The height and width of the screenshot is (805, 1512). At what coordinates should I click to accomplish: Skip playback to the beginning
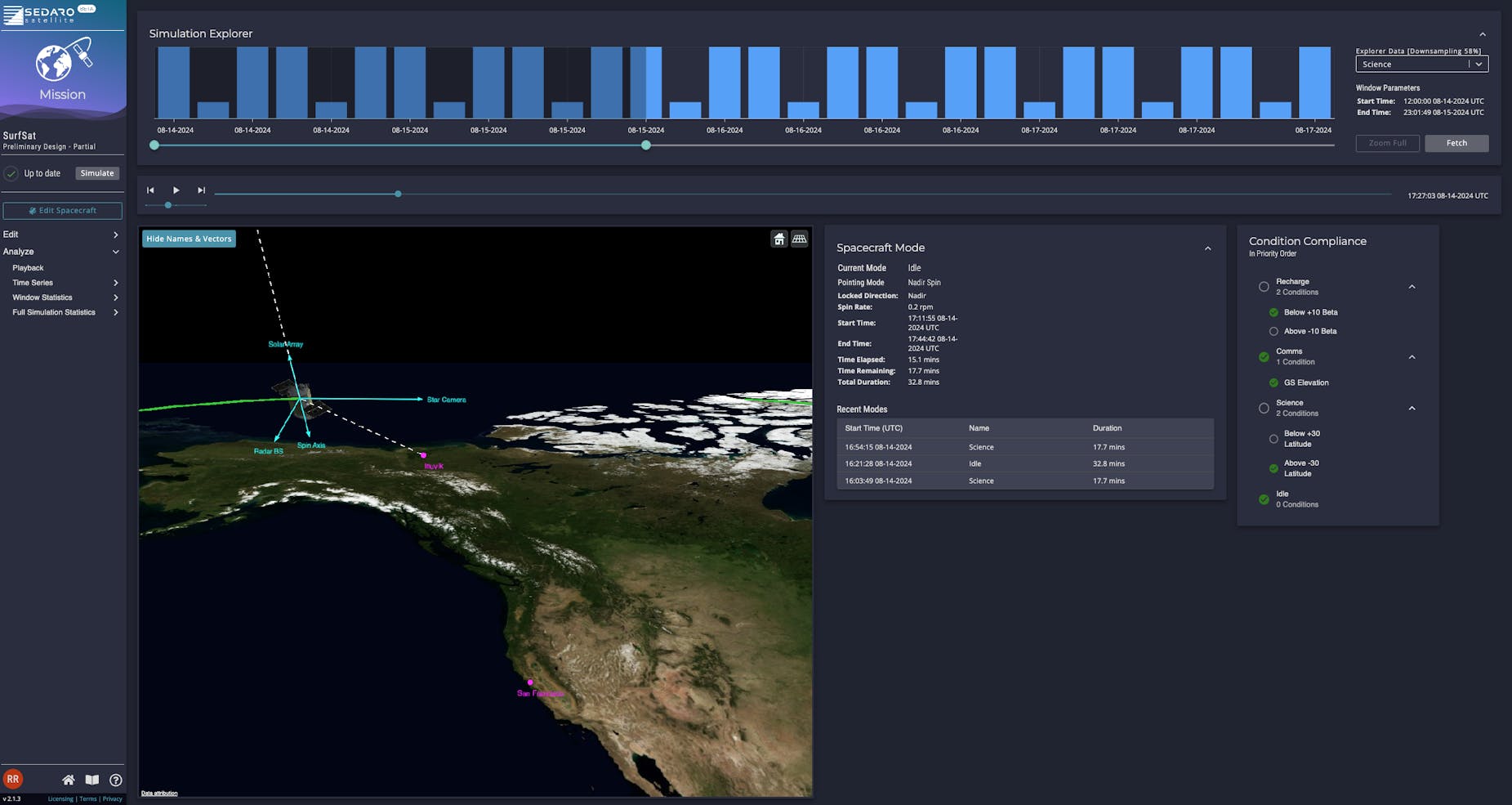(150, 190)
